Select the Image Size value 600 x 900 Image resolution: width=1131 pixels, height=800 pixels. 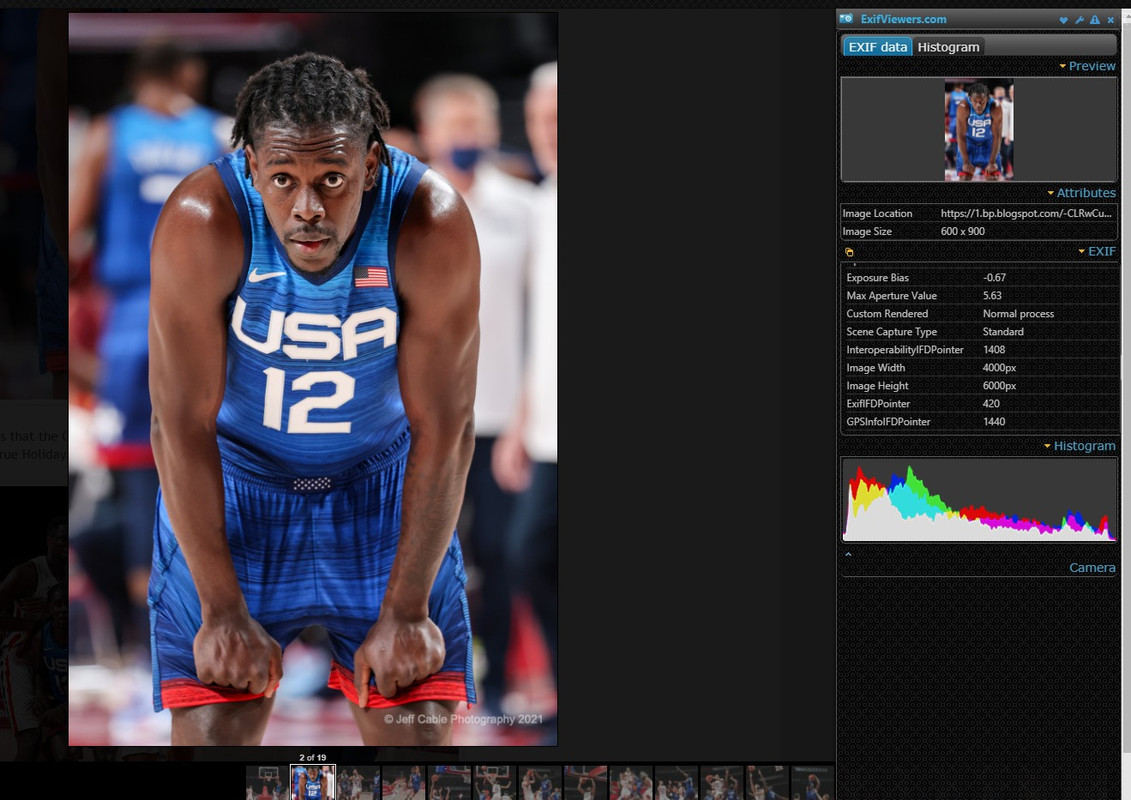click(962, 232)
